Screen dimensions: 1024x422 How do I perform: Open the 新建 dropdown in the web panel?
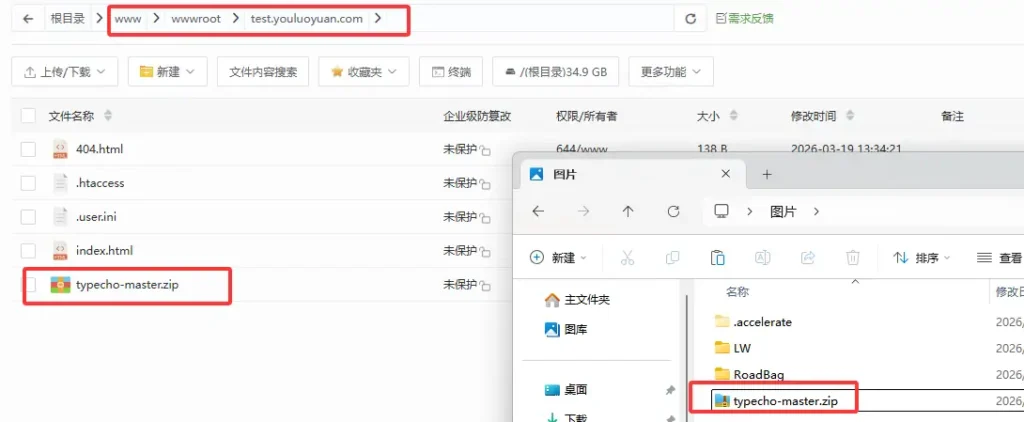tap(167, 72)
